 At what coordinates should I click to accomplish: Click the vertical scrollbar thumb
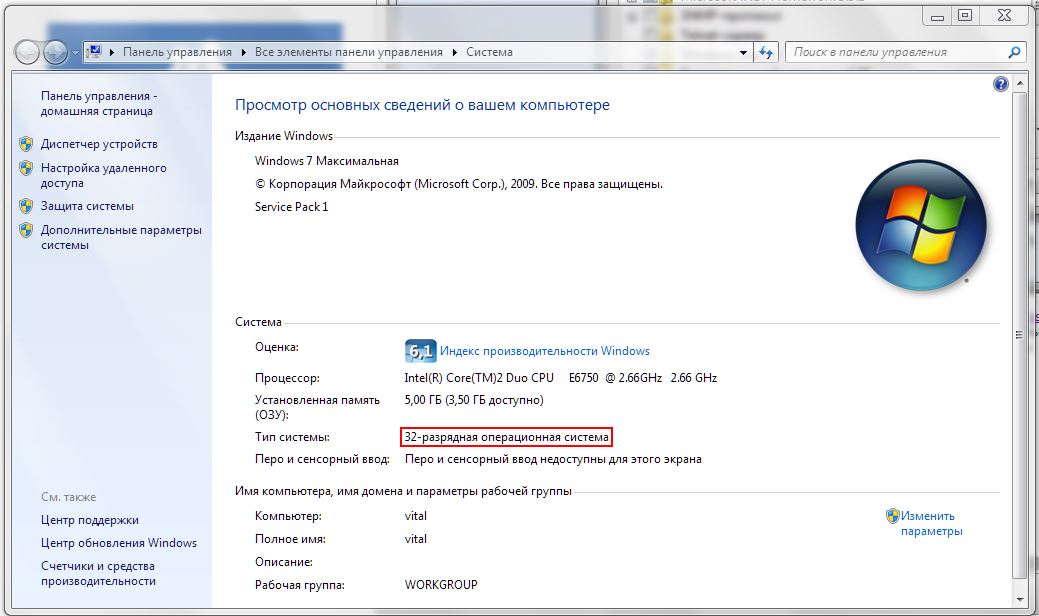pos(1019,335)
